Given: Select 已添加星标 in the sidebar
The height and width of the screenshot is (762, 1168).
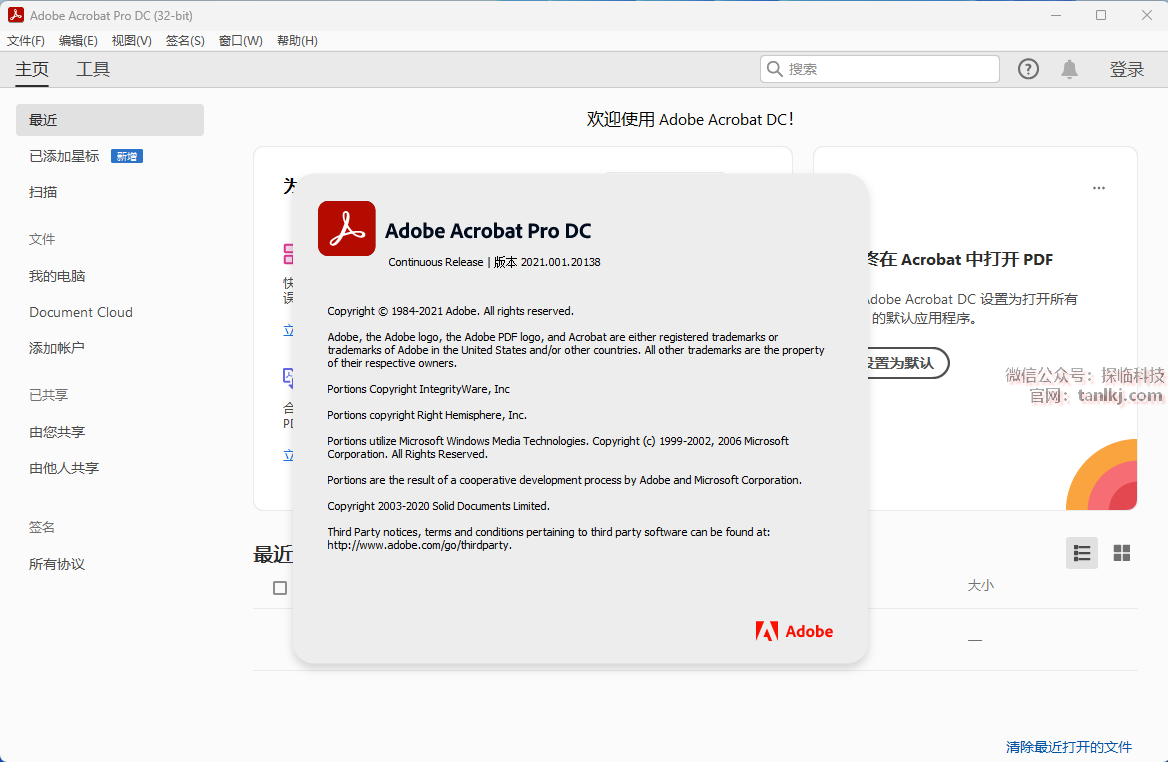Looking at the screenshot, I should 64,156.
